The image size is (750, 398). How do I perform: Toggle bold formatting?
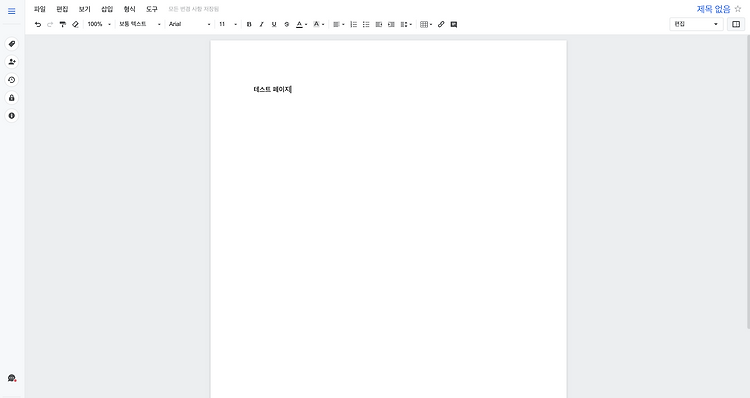249,24
